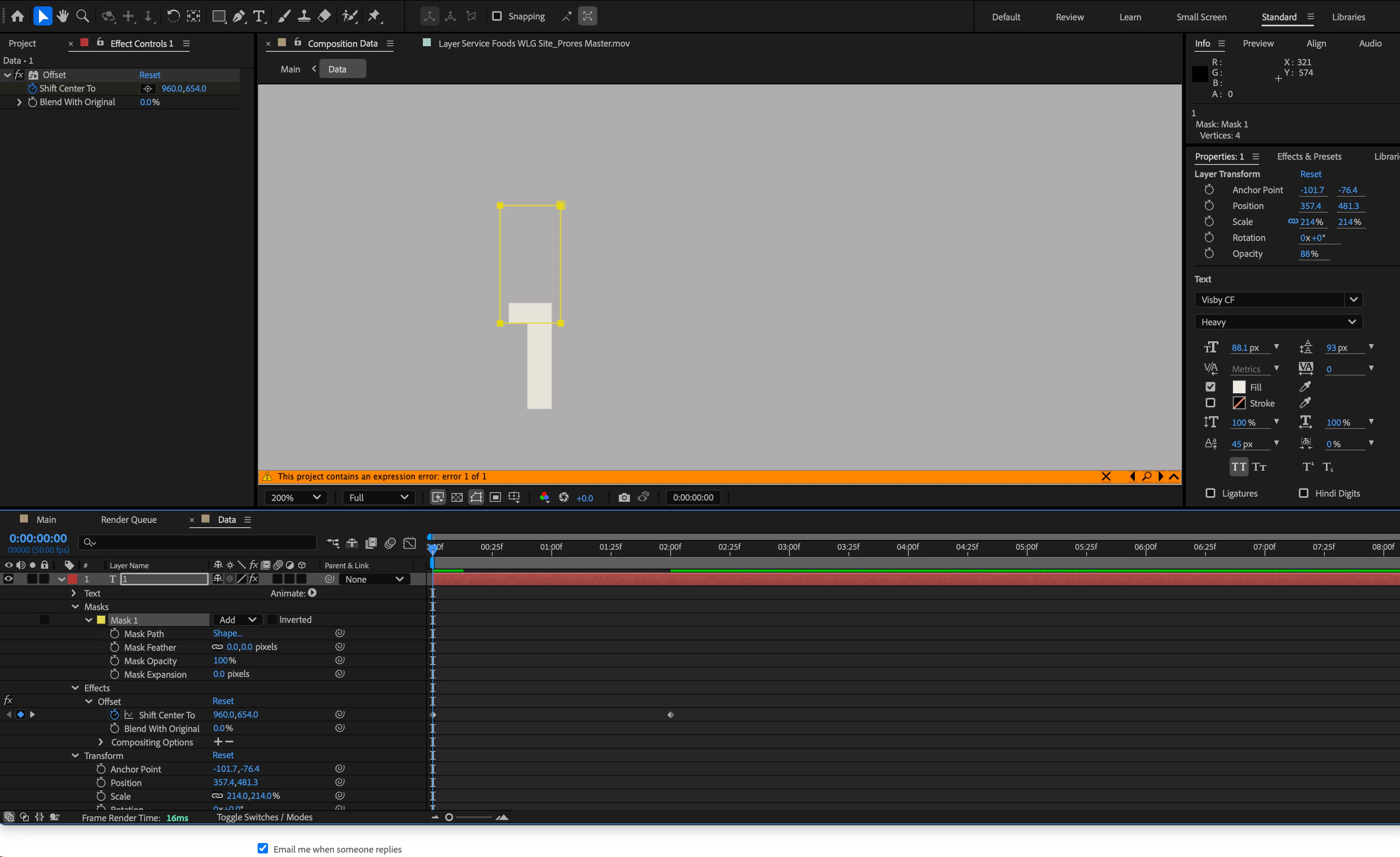Switch to the Review workspace
Image resolution: width=1400 pixels, height=857 pixels.
[1070, 17]
